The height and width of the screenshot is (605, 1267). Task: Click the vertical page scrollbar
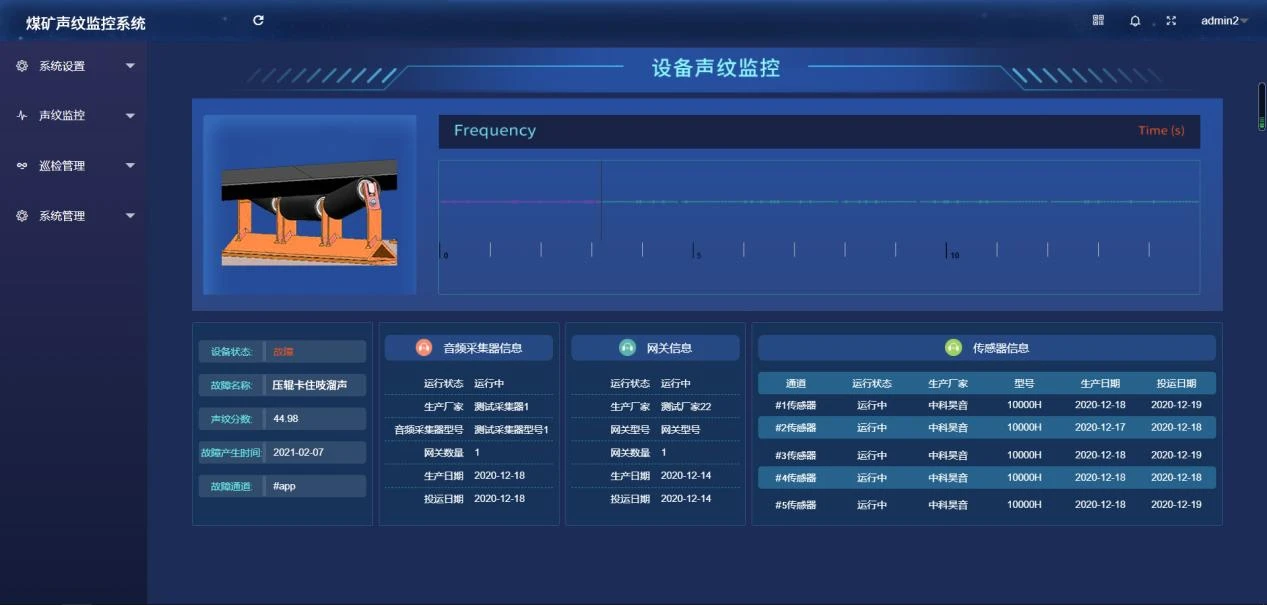pos(1262,106)
